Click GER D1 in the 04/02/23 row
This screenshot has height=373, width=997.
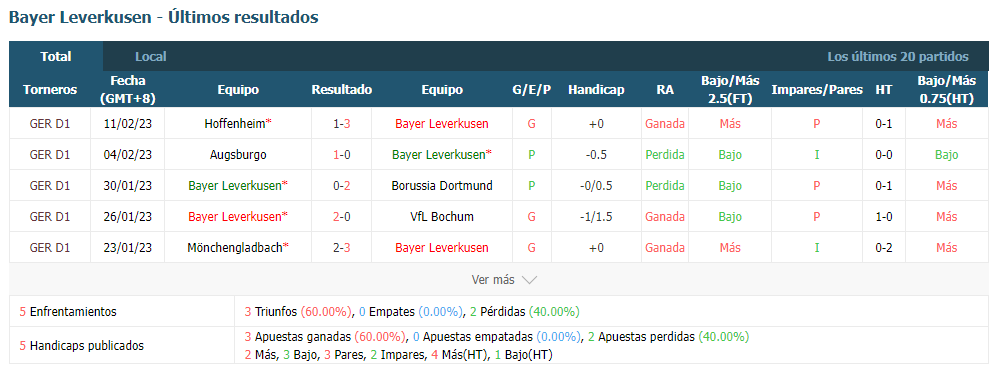point(50,154)
